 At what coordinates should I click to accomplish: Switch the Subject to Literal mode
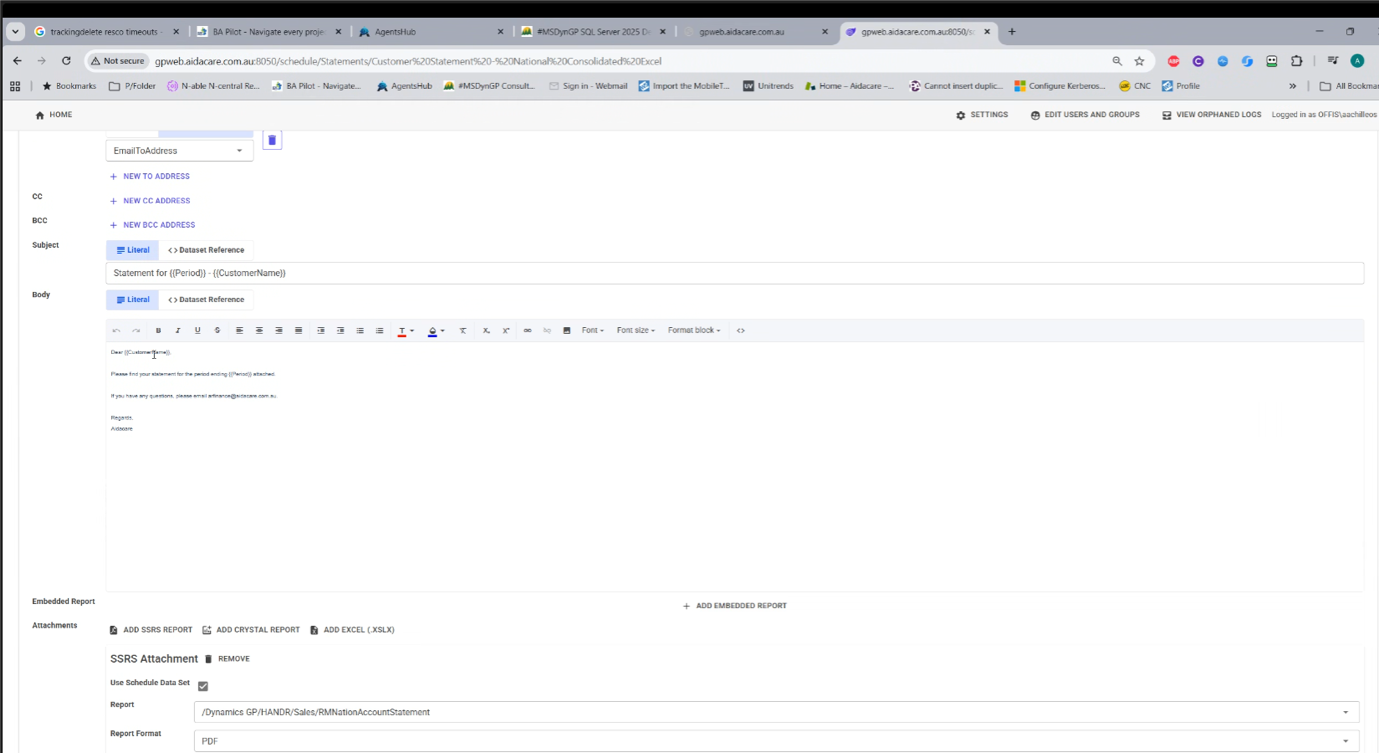click(x=132, y=250)
